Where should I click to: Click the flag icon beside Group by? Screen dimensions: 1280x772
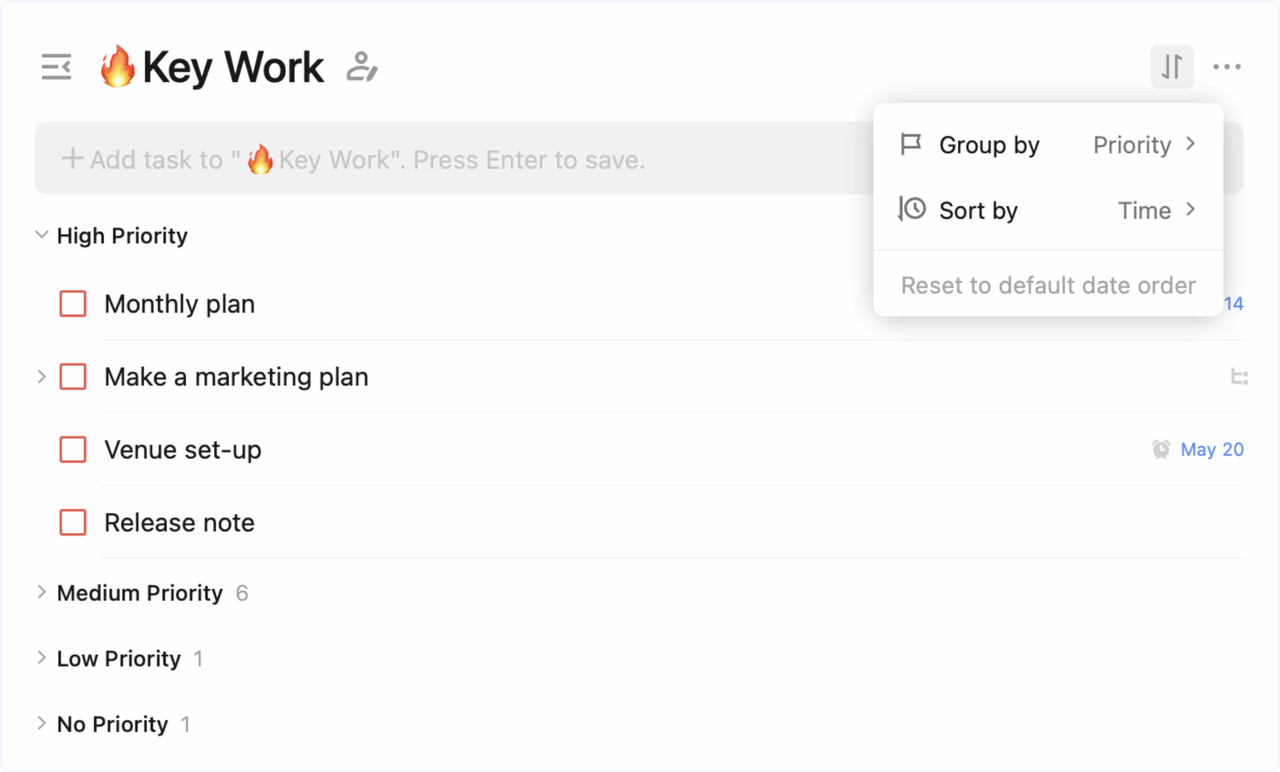point(911,144)
